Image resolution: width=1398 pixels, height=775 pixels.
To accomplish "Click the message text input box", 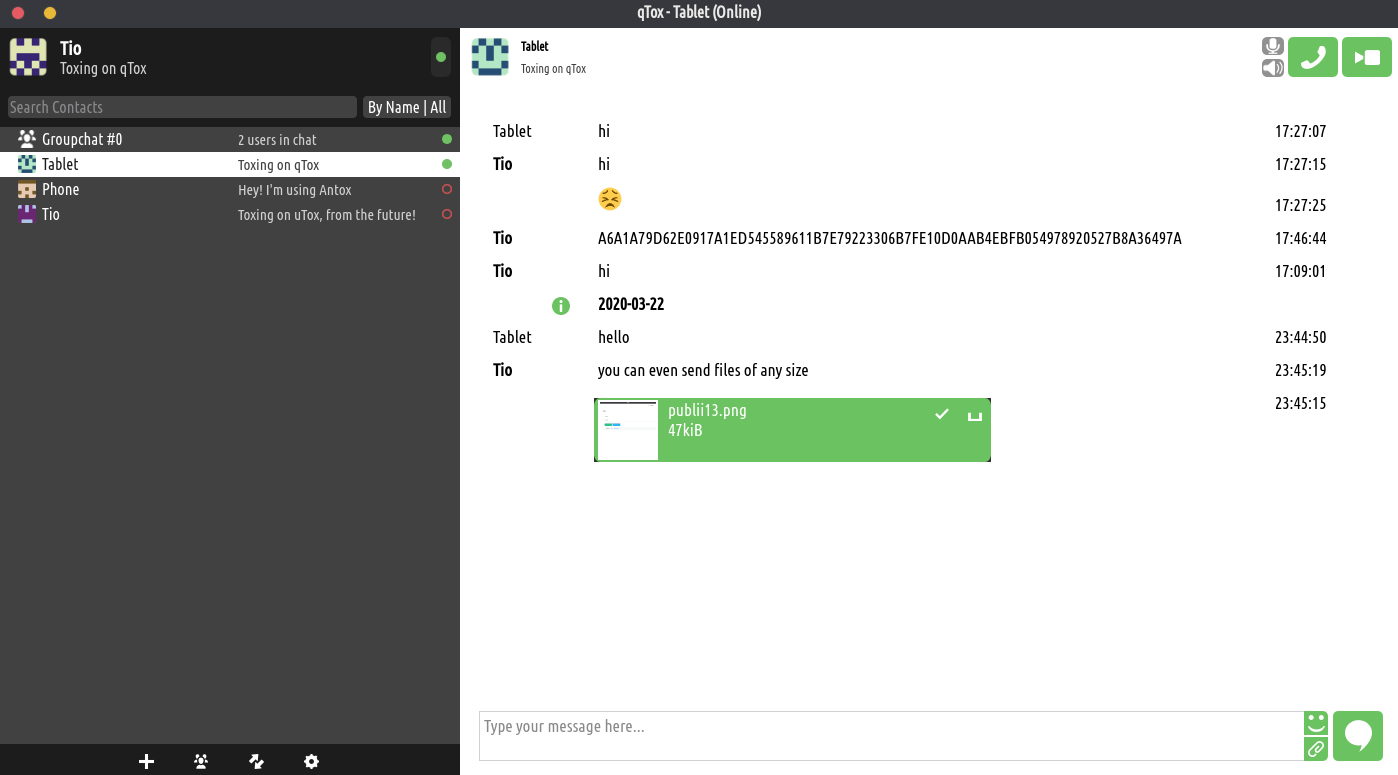I will pos(890,736).
